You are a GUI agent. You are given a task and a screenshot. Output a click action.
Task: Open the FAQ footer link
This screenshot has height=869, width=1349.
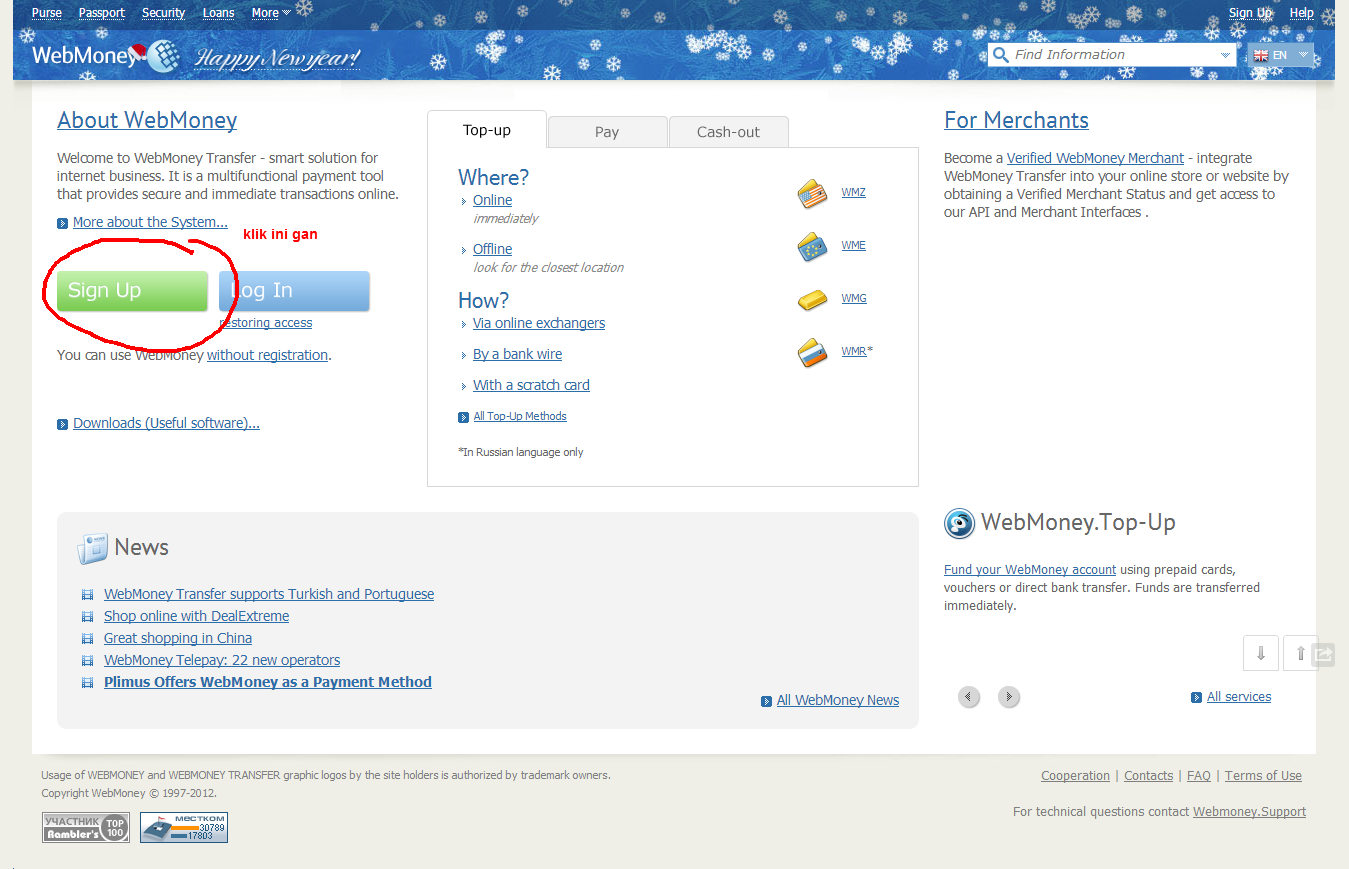tap(1199, 776)
